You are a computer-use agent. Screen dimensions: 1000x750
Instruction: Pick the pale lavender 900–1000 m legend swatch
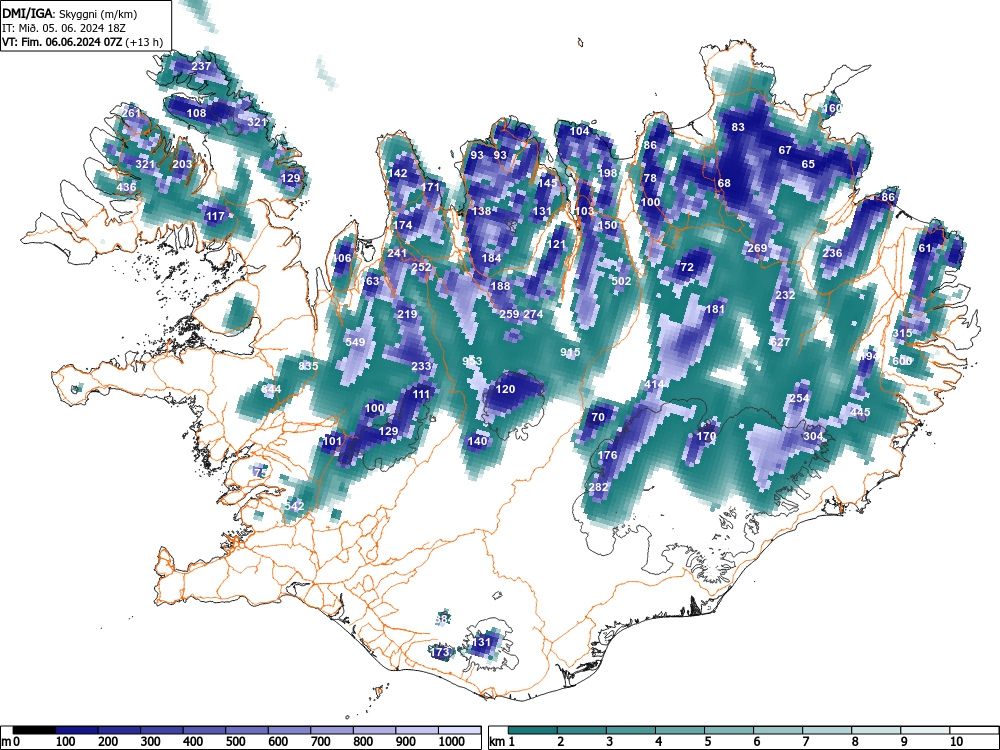click(417, 730)
